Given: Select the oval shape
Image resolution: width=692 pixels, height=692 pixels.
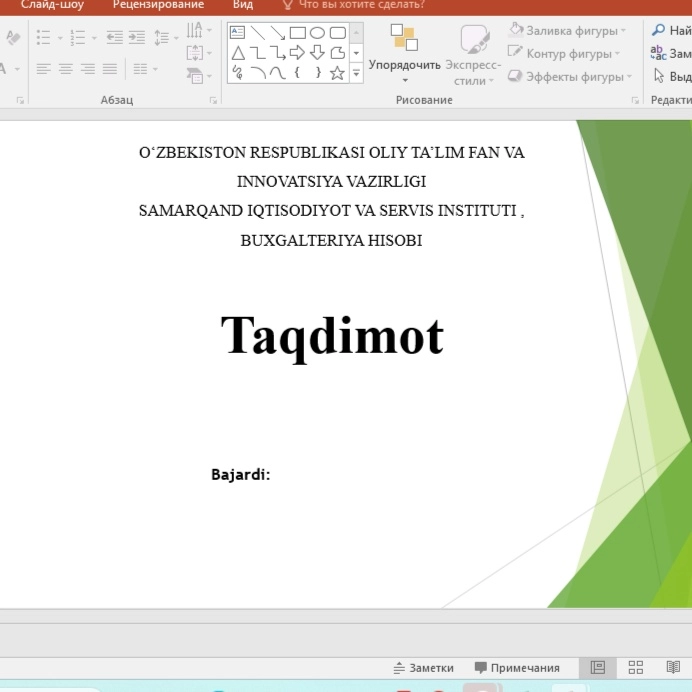Looking at the screenshot, I should (x=317, y=33).
